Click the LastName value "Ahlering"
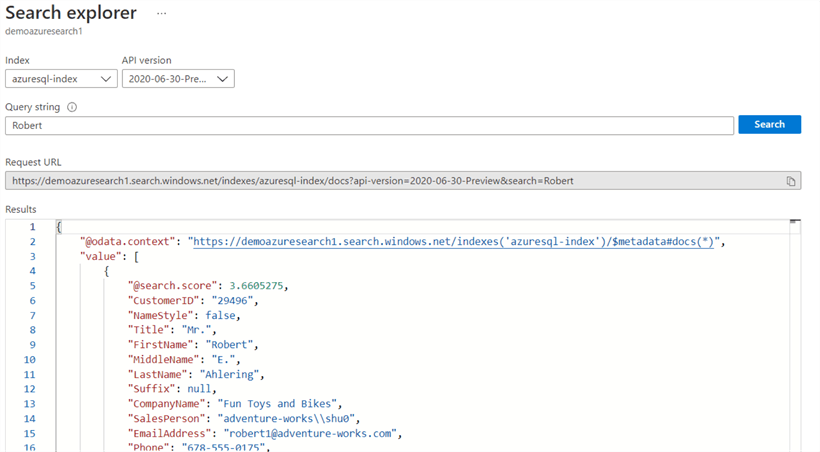Image resolution: width=820 pixels, height=452 pixels. [231, 375]
